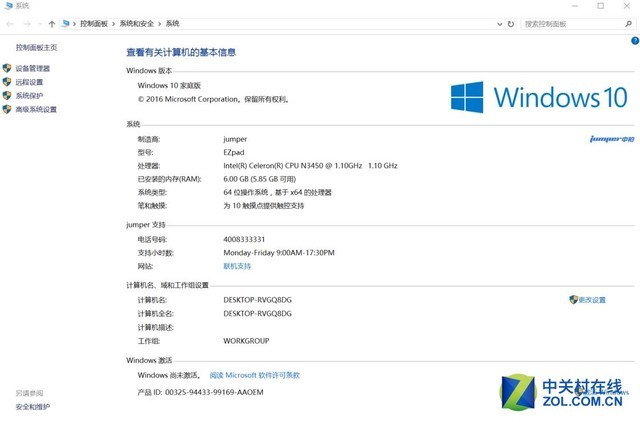This screenshot has height=422, width=640.
Task: Click Windows 10 家庭版 edition text
Action: pos(169,85)
